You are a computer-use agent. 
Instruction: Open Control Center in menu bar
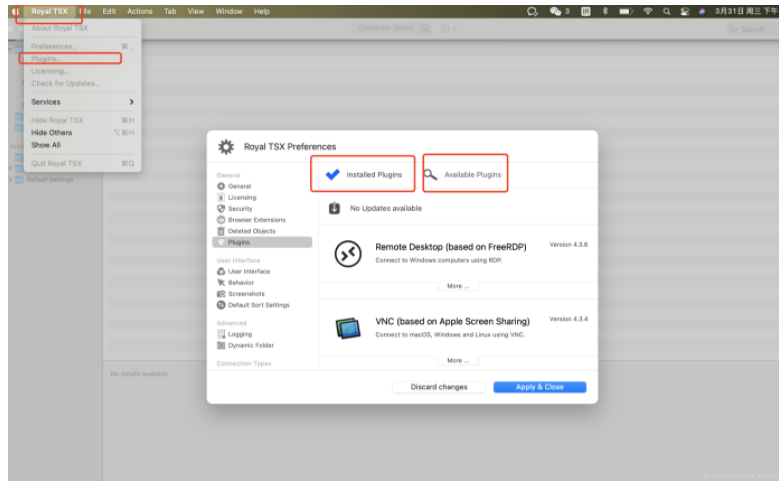click(x=685, y=11)
